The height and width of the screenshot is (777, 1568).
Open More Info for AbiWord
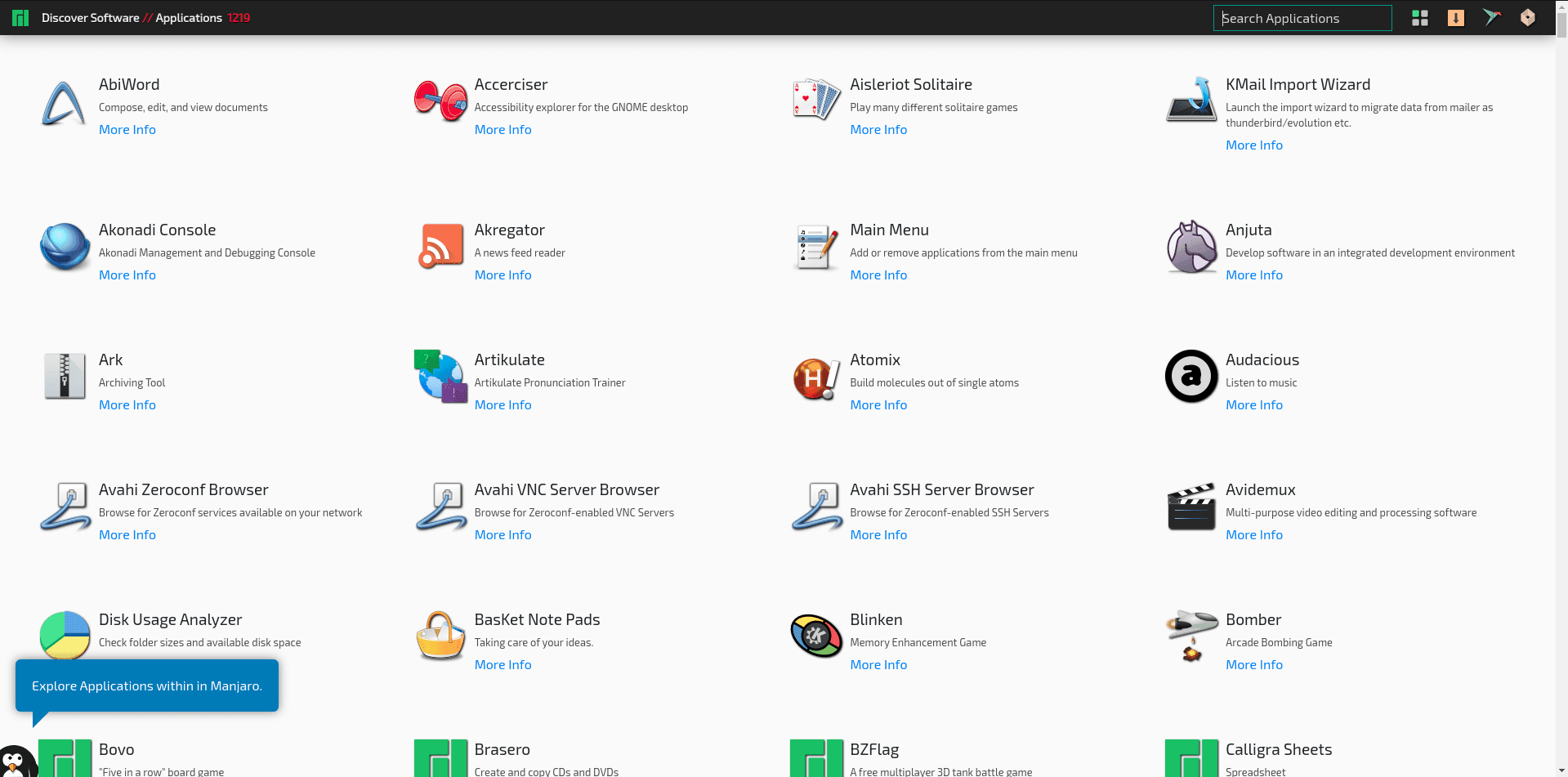(127, 129)
